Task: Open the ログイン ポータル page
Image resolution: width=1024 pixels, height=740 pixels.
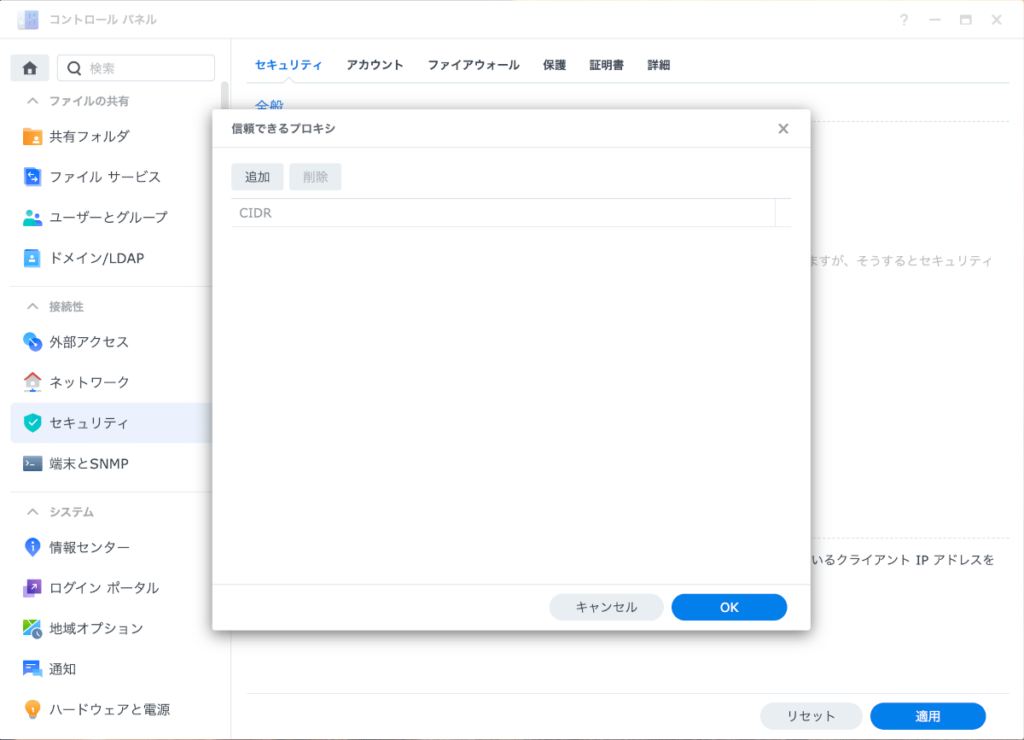Action: [103, 588]
